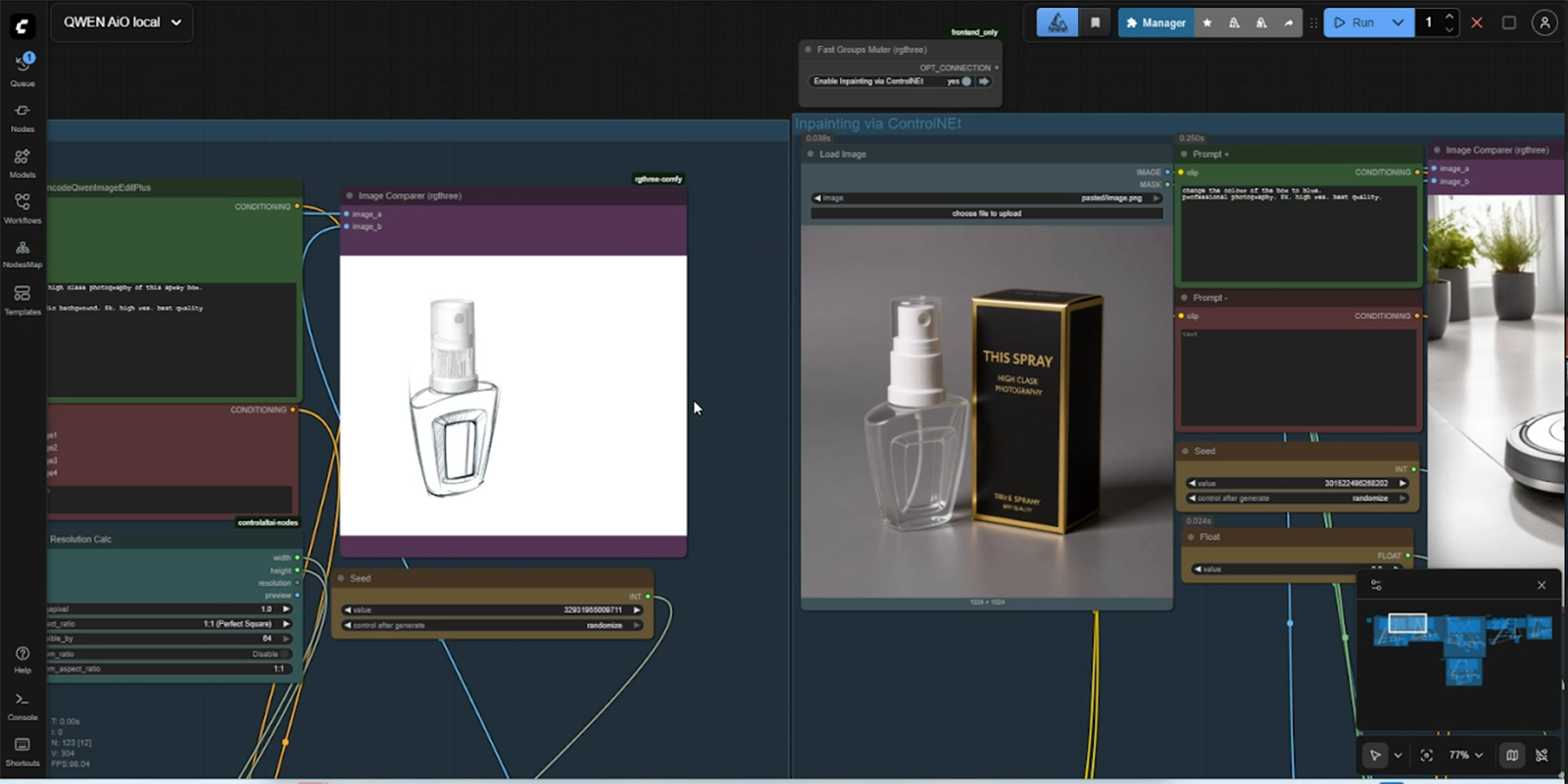
Task: Toggle the minimap map button
Action: point(1512,755)
